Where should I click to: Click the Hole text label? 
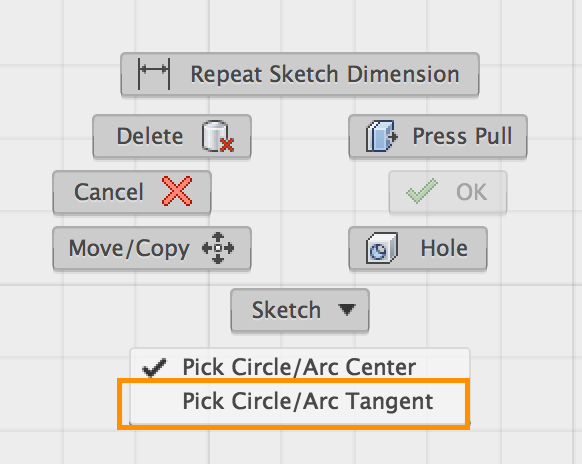tap(444, 248)
